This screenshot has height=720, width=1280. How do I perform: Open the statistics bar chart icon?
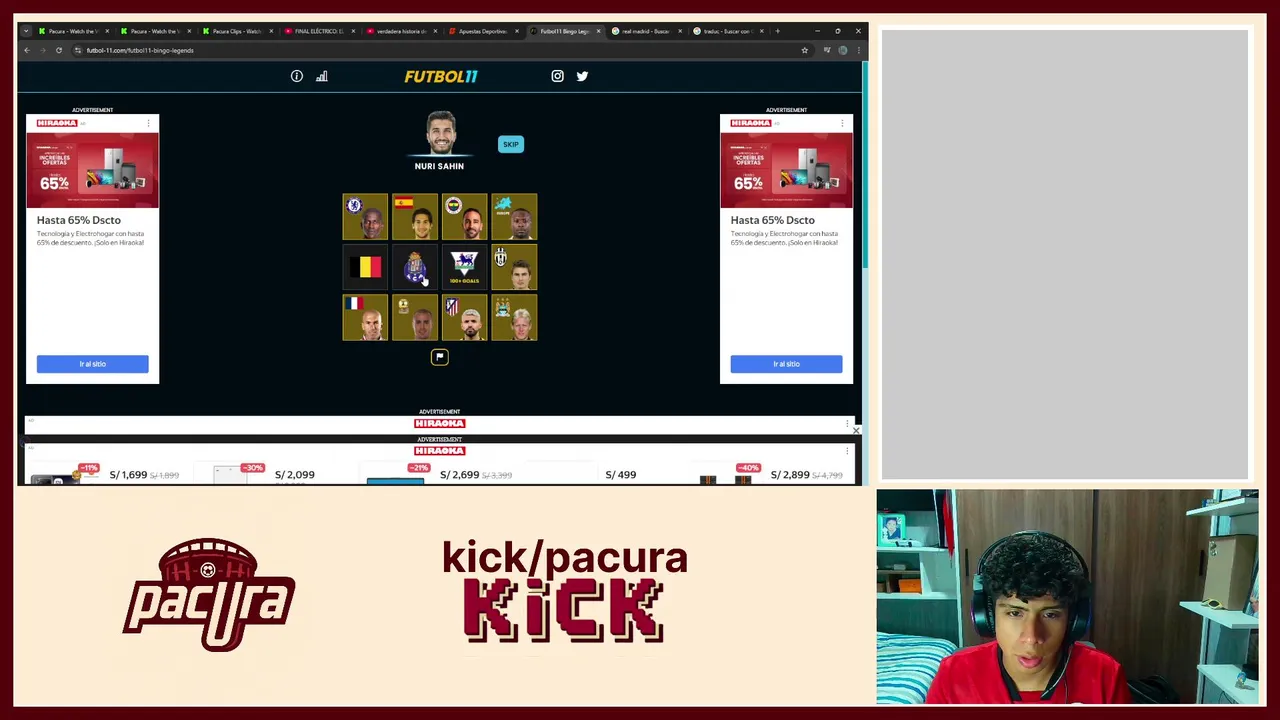[322, 76]
